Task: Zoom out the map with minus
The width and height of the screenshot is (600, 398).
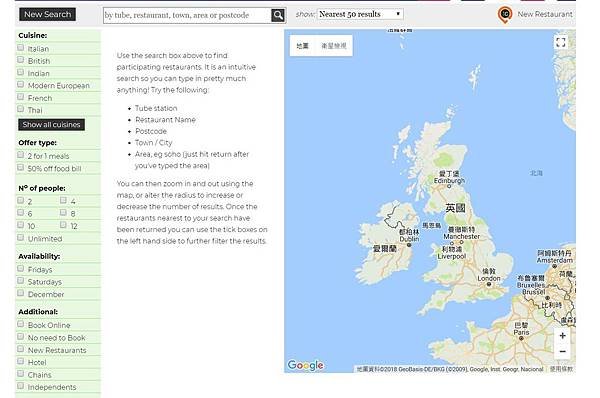Action: click(562, 351)
